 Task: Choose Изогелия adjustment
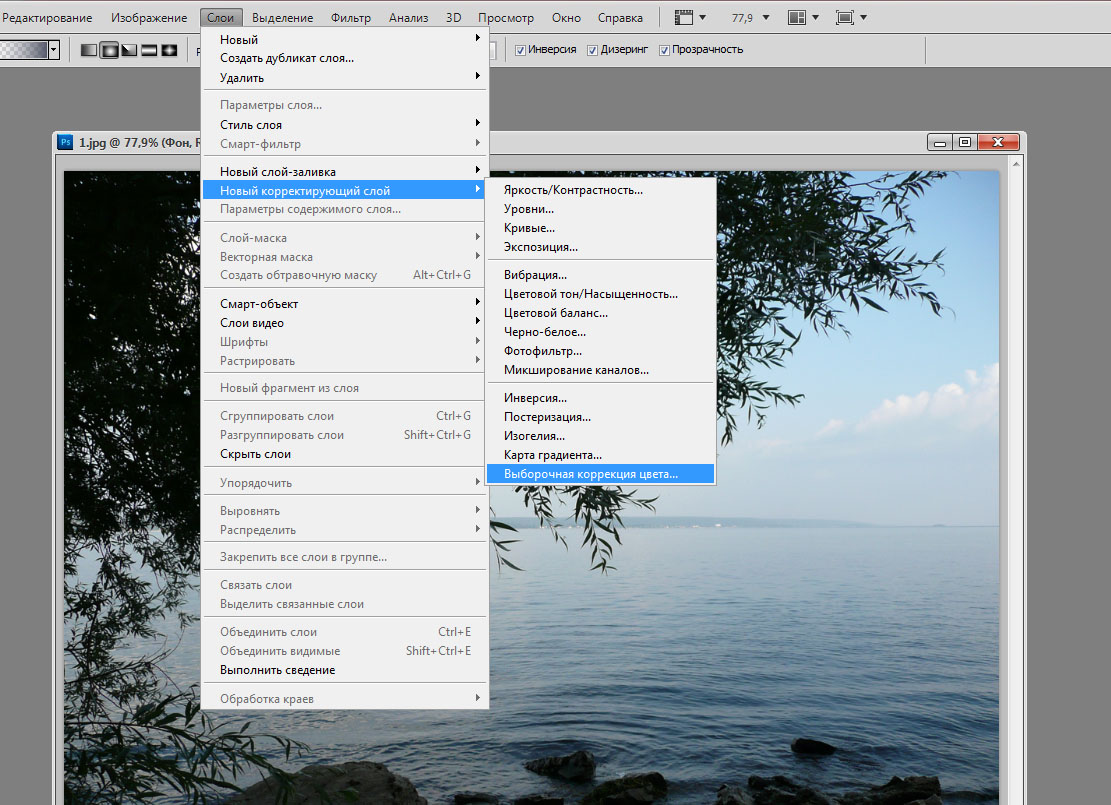click(x=600, y=436)
